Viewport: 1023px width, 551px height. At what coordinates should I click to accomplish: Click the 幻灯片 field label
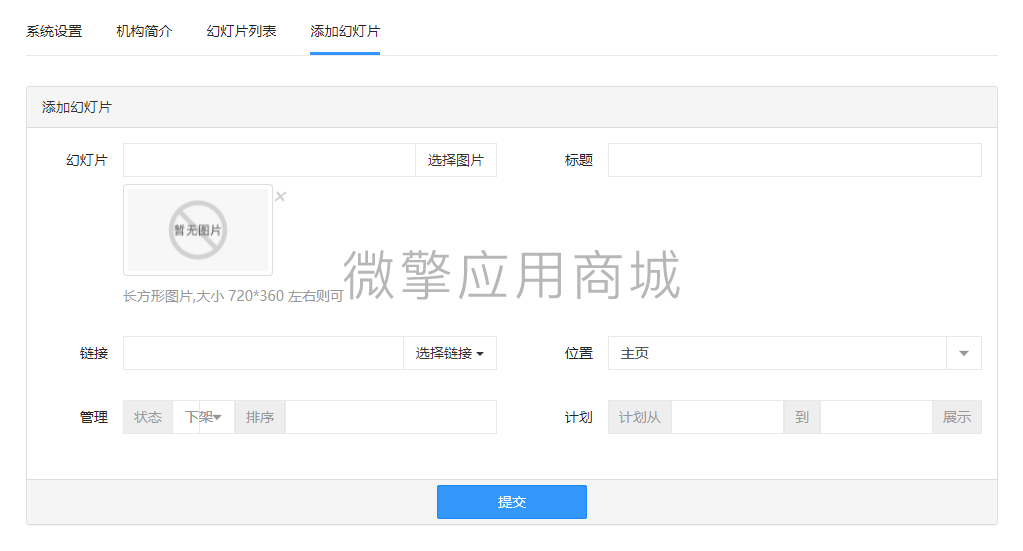[87, 160]
